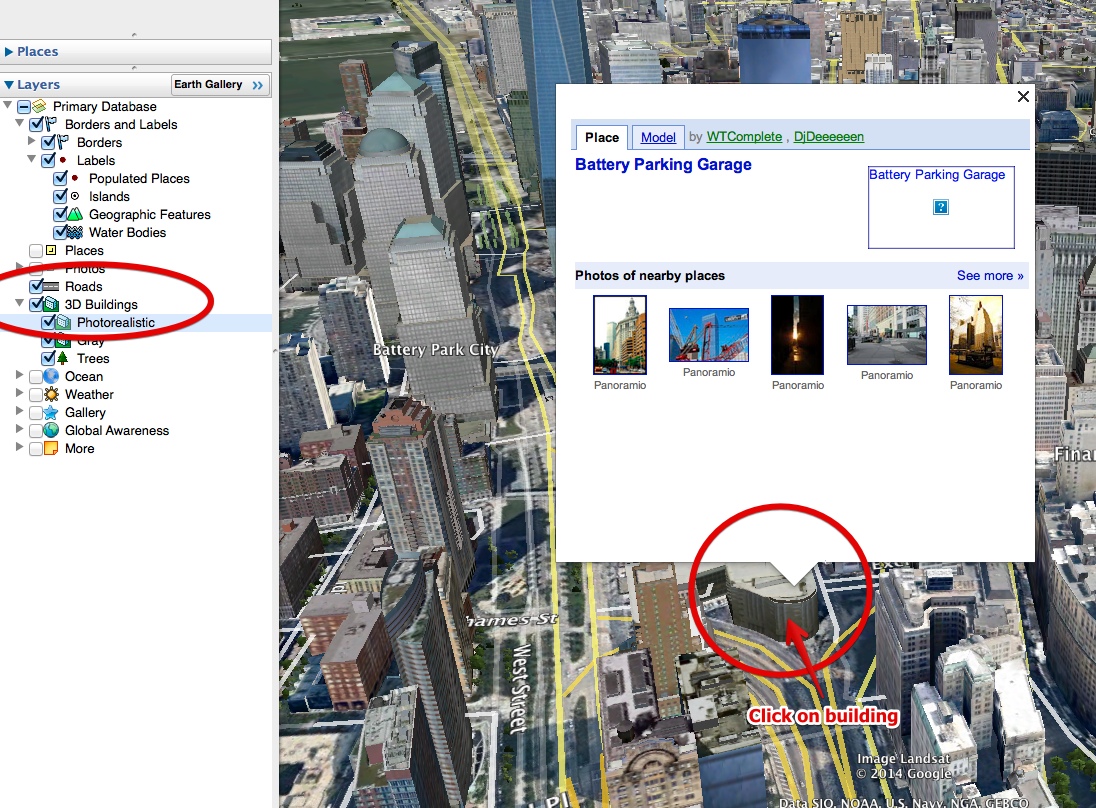Collapse the Primary Database tree

click(x=8, y=105)
